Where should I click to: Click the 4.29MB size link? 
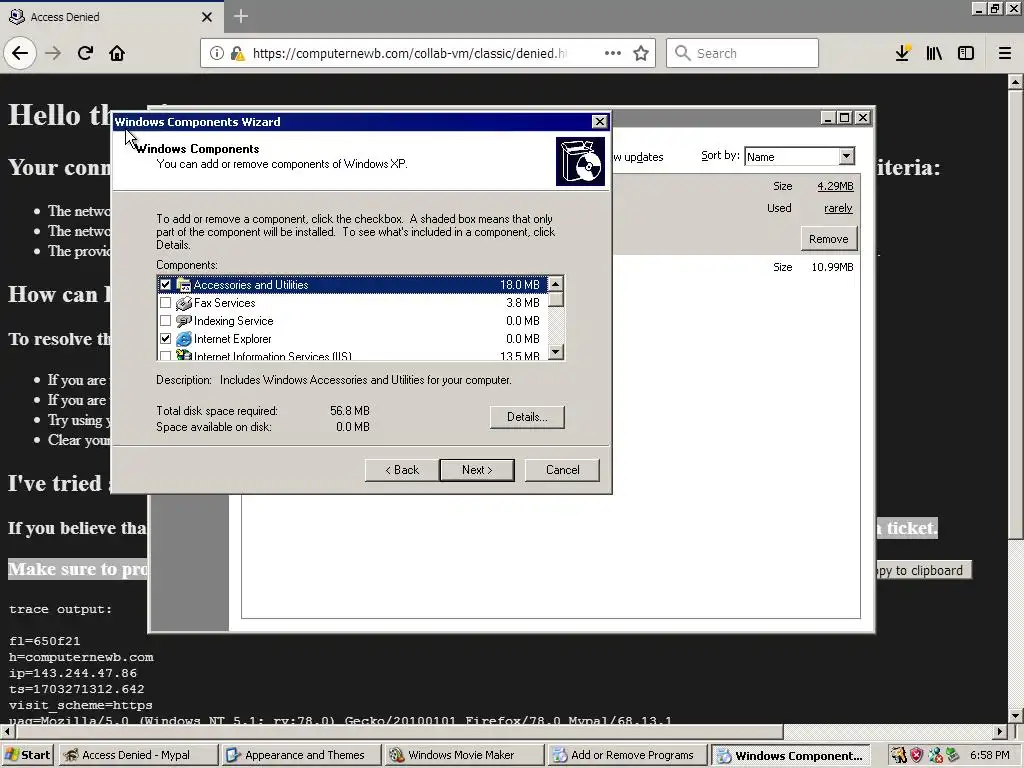click(x=835, y=186)
